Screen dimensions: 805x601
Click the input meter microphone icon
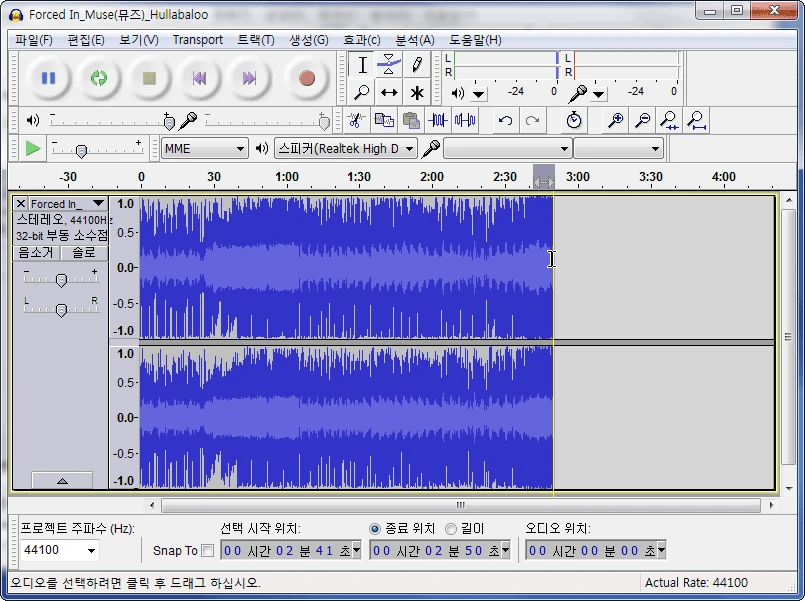pyautogui.click(x=578, y=93)
